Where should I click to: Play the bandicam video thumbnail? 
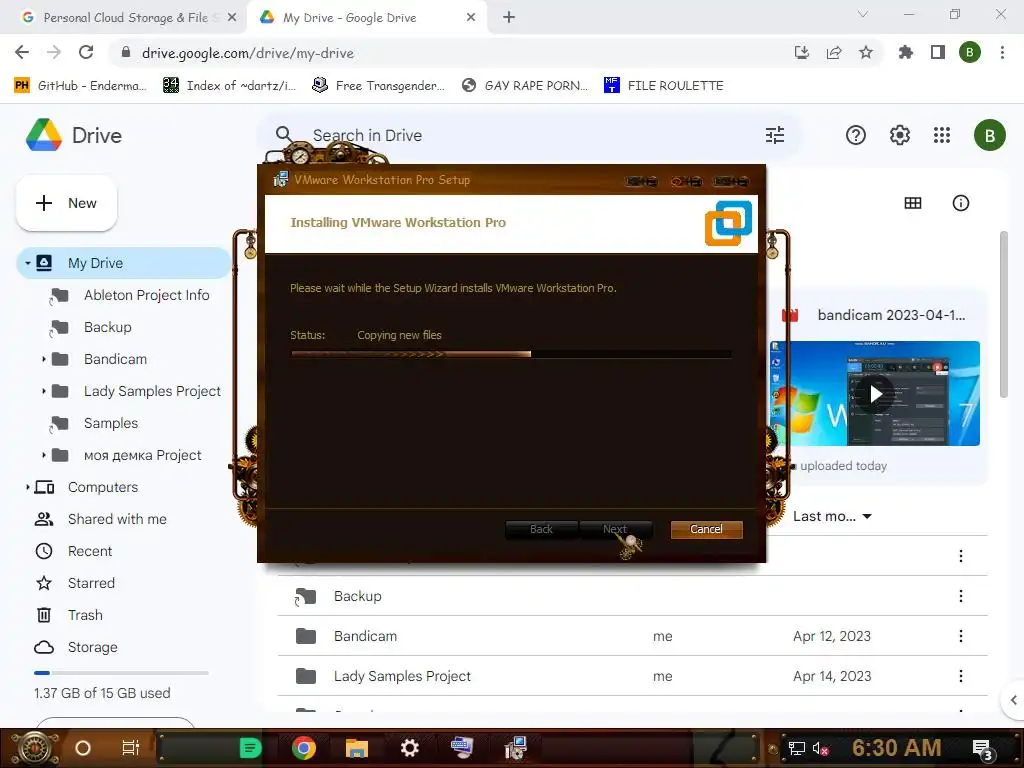875,393
